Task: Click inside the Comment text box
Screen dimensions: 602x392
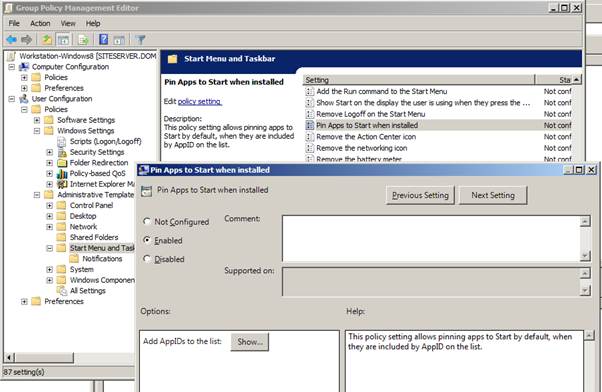Action: click(431, 238)
